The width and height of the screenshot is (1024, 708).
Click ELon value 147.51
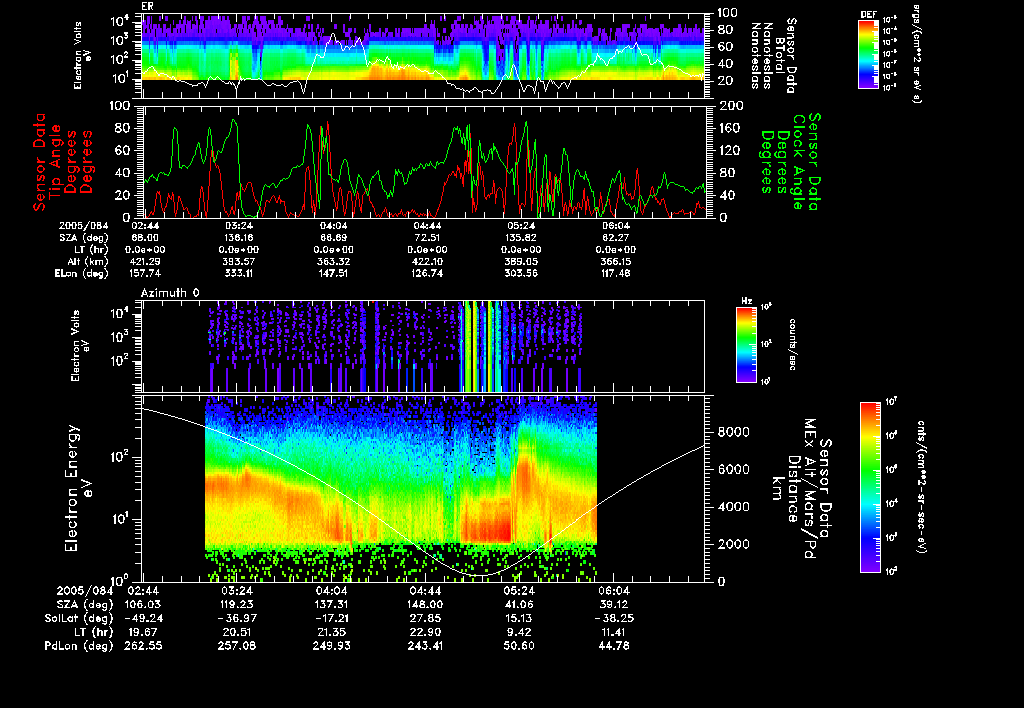333,274
